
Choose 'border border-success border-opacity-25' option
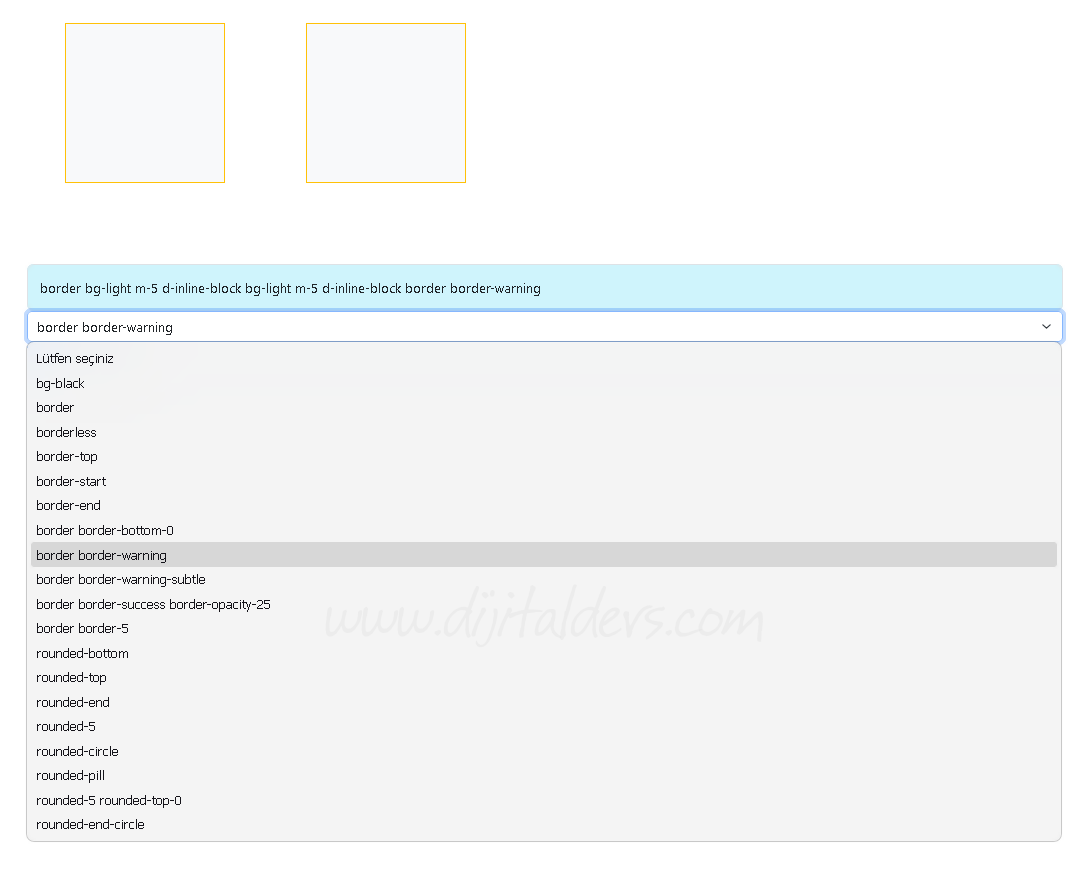(x=153, y=604)
